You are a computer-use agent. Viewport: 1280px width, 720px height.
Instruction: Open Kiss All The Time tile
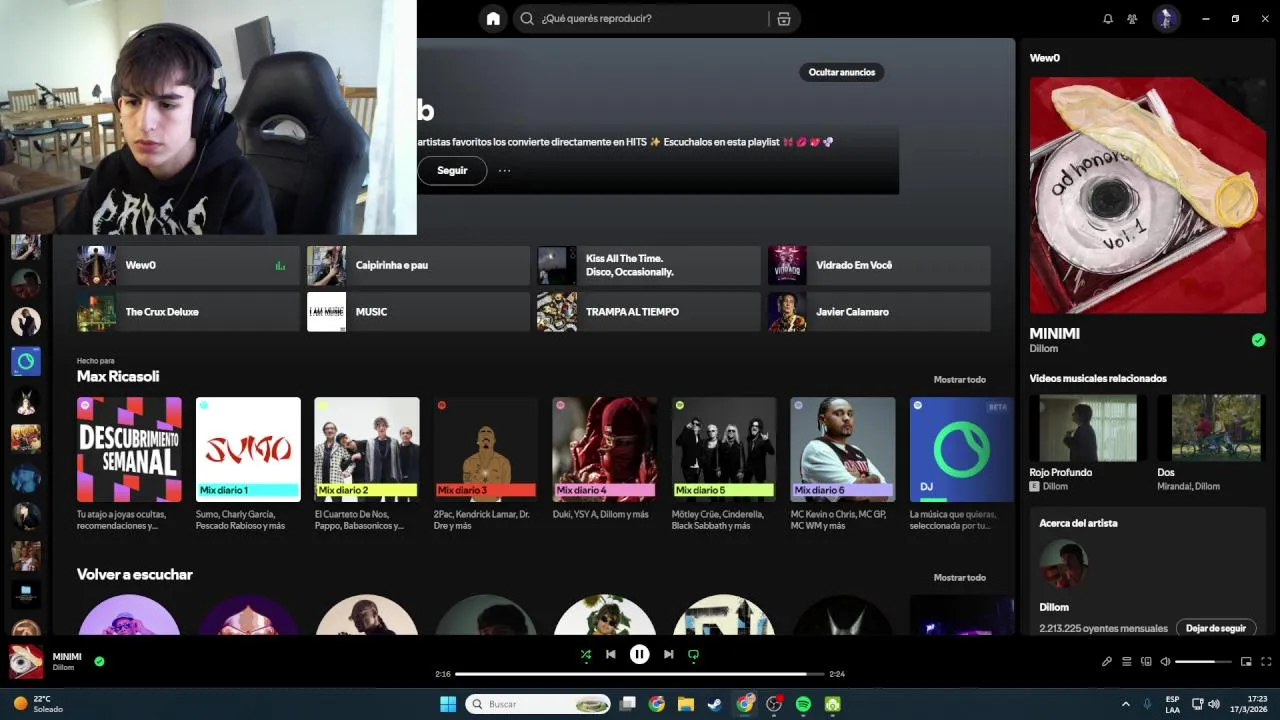[x=649, y=265]
